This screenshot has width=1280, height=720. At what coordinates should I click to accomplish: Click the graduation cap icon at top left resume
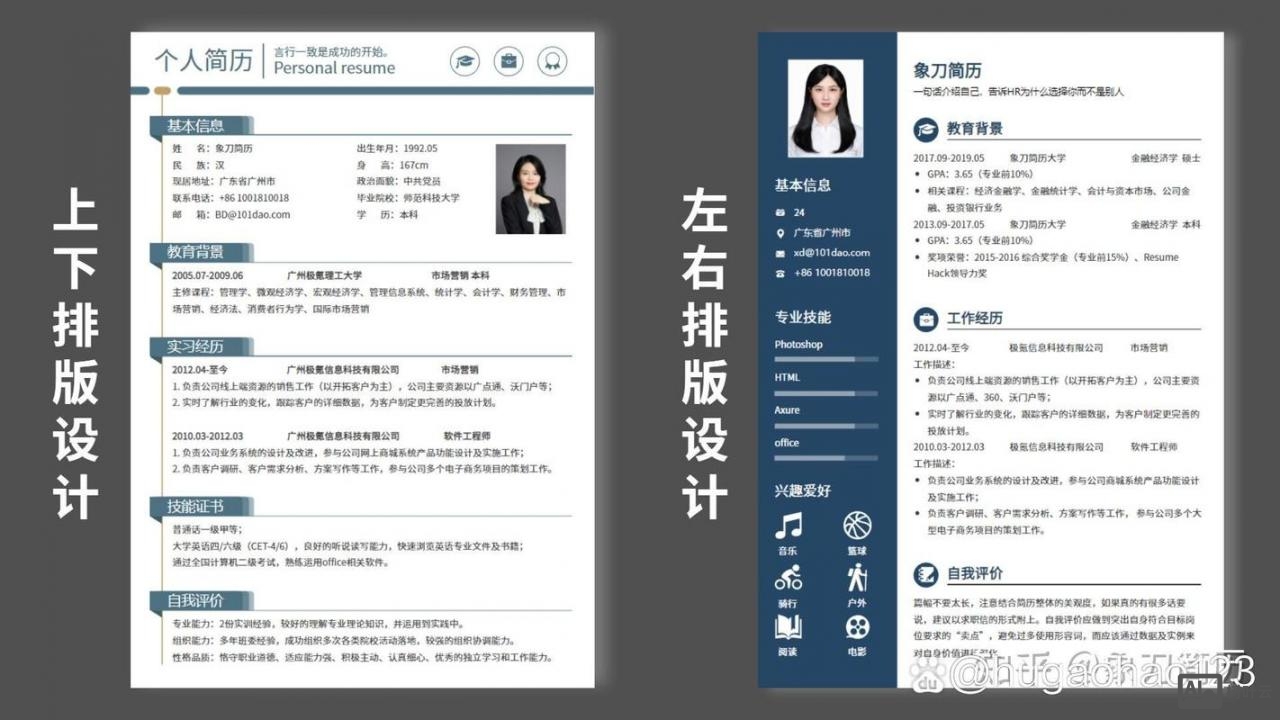463,61
